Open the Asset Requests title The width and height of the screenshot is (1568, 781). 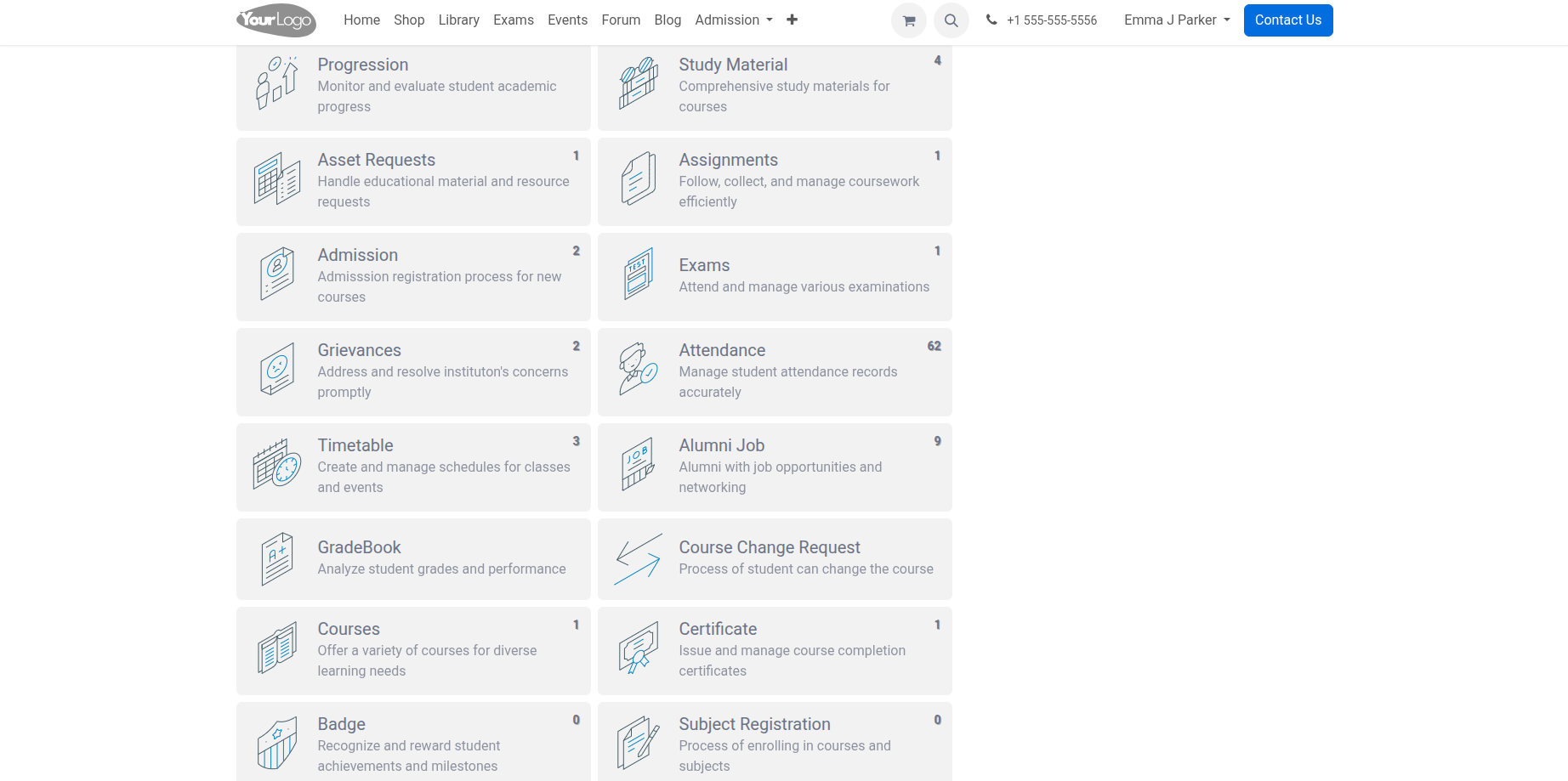pos(377,160)
